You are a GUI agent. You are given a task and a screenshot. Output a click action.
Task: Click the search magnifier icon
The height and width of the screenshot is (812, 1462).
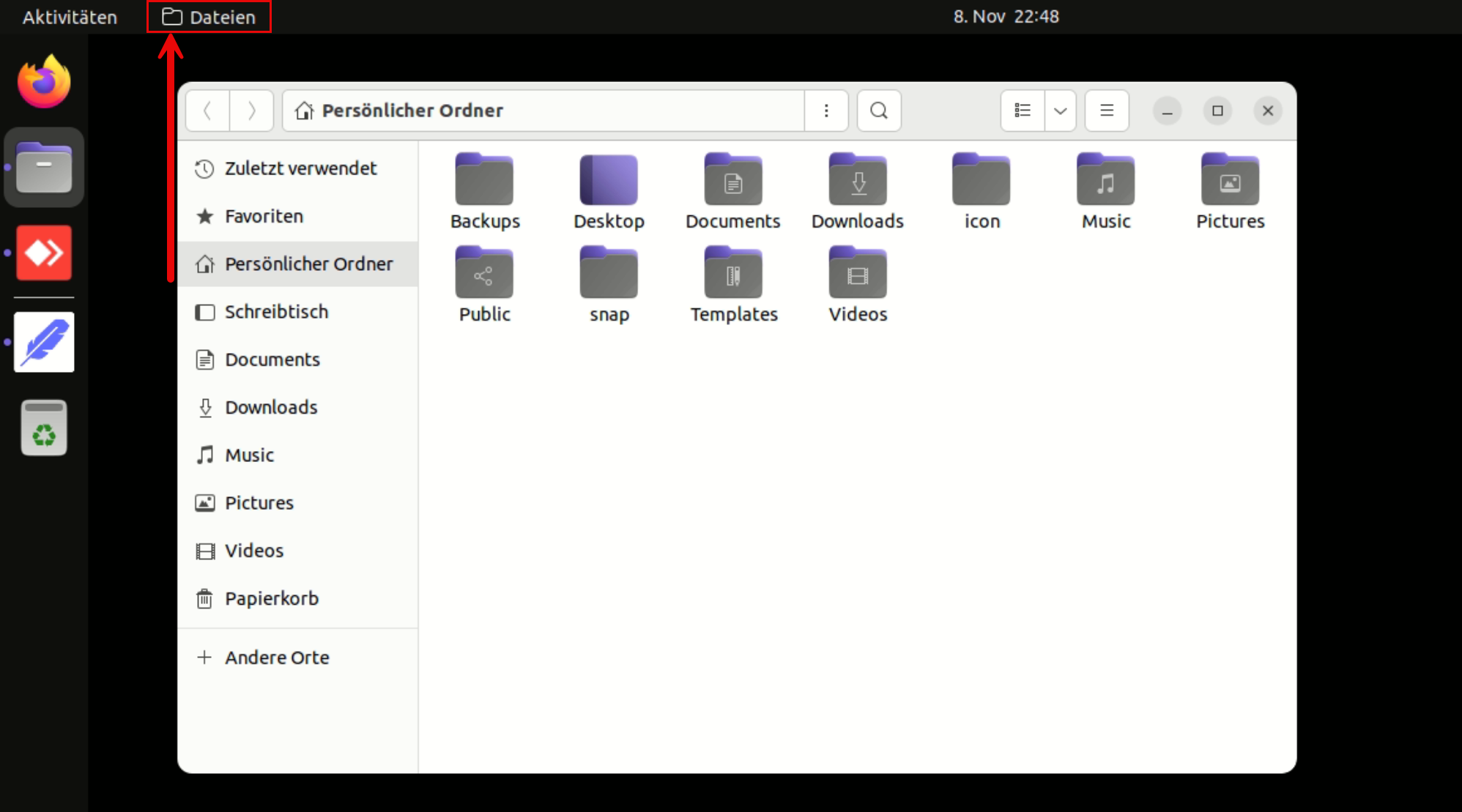pyautogui.click(x=878, y=111)
